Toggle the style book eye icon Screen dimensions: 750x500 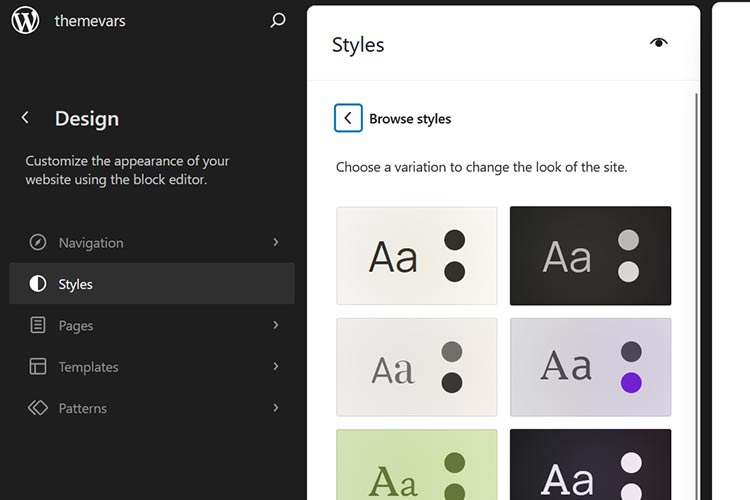pyautogui.click(x=658, y=42)
